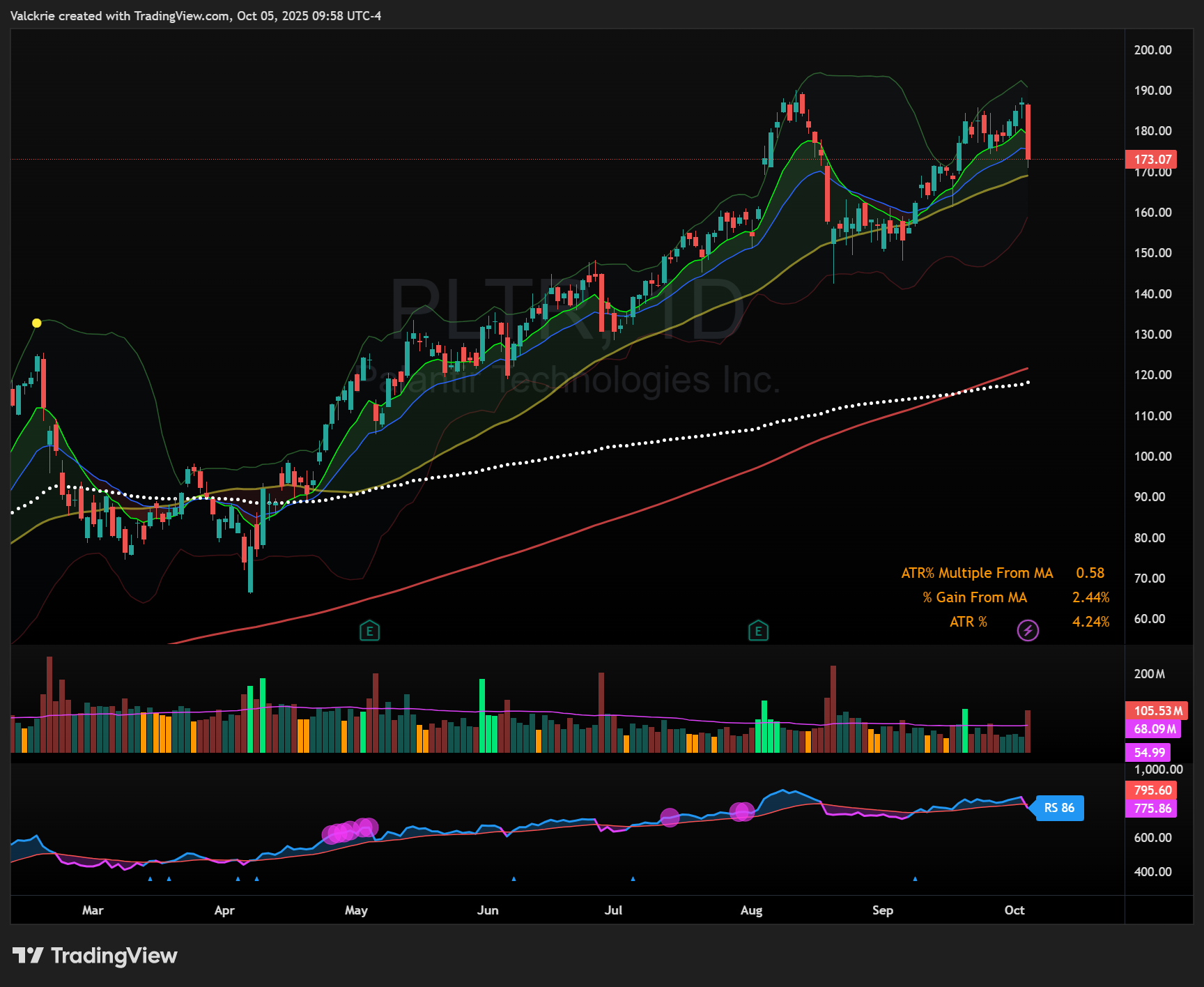This screenshot has height=987, width=1204.
Task: Click the 0.58 ATR multiple value
Action: (1090, 573)
